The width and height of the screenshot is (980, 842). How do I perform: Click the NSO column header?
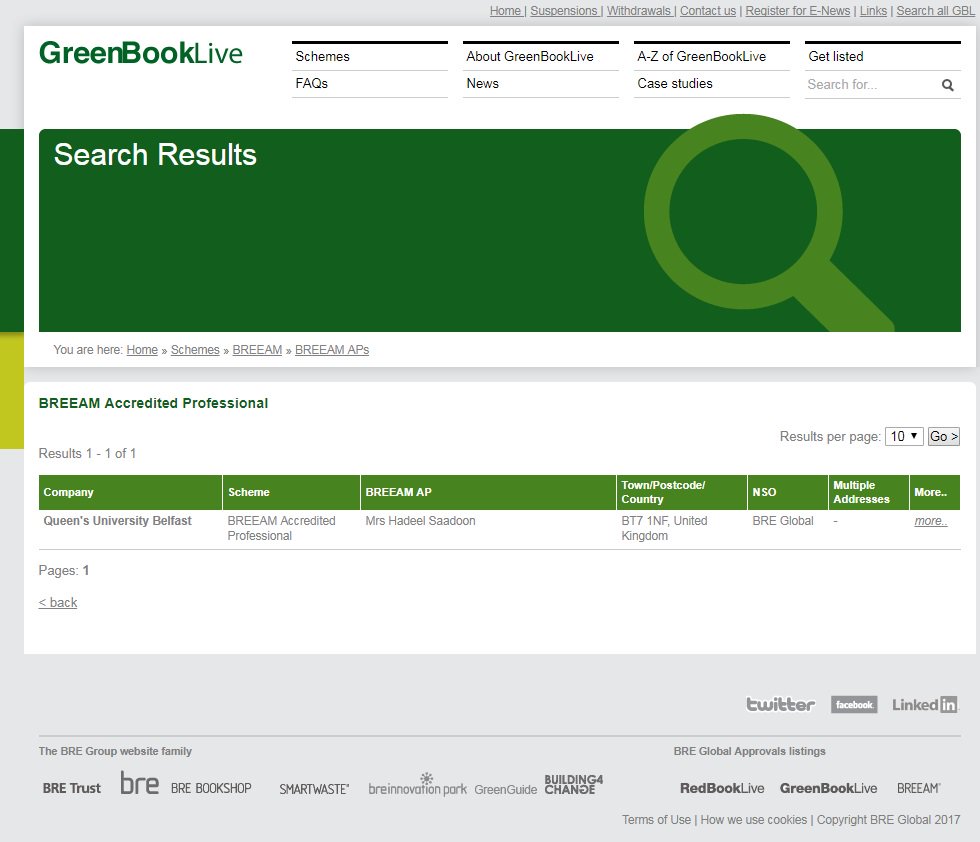(x=788, y=492)
